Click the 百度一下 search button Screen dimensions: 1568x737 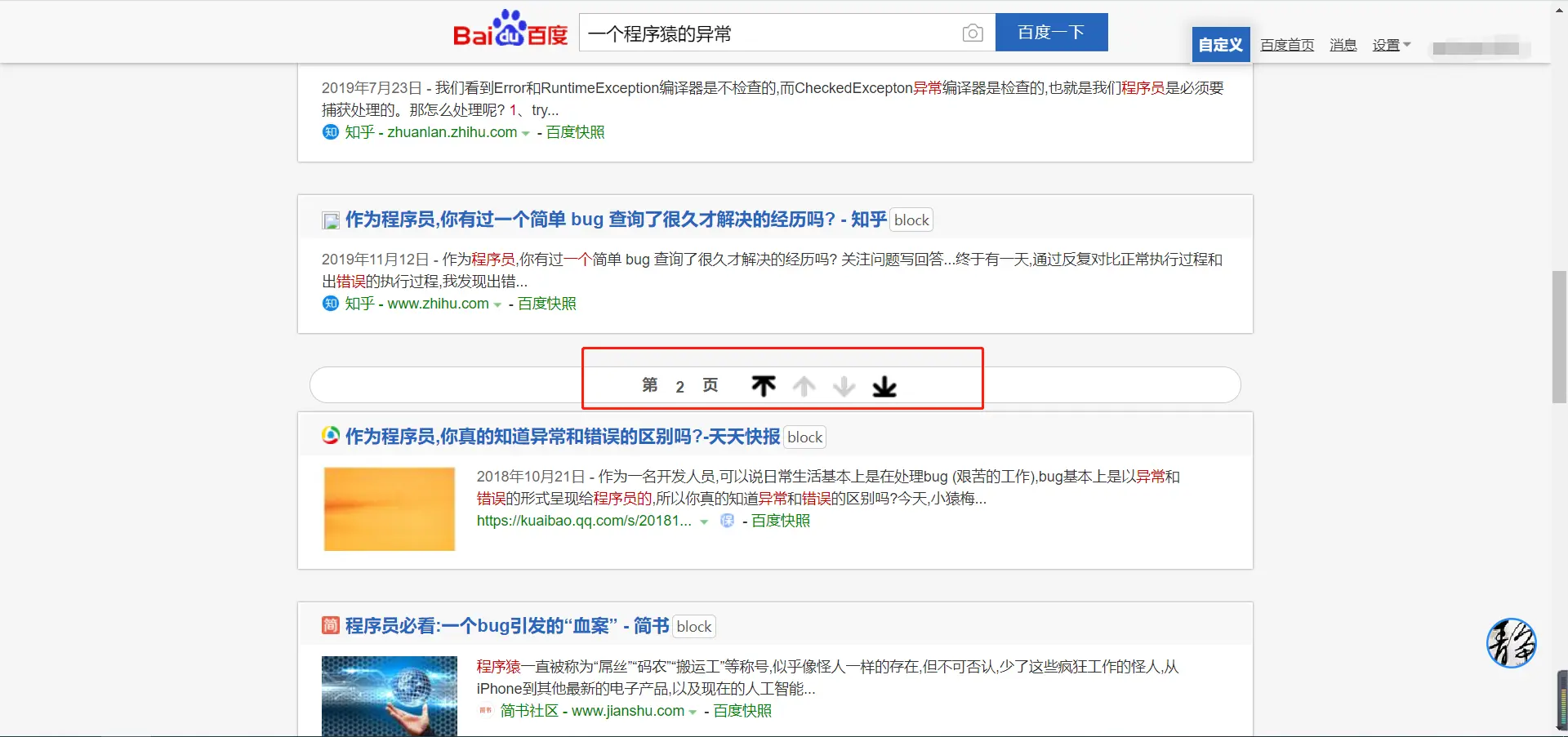1050,33
